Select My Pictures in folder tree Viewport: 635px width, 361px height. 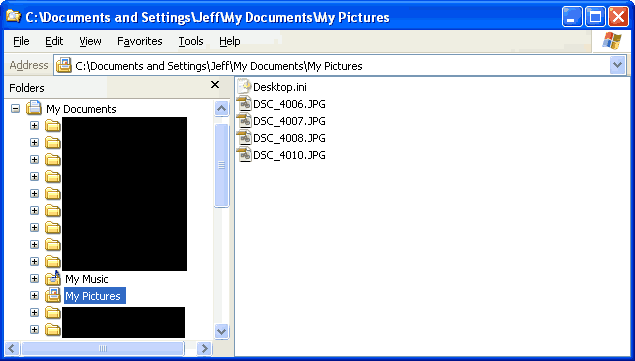[95, 296]
